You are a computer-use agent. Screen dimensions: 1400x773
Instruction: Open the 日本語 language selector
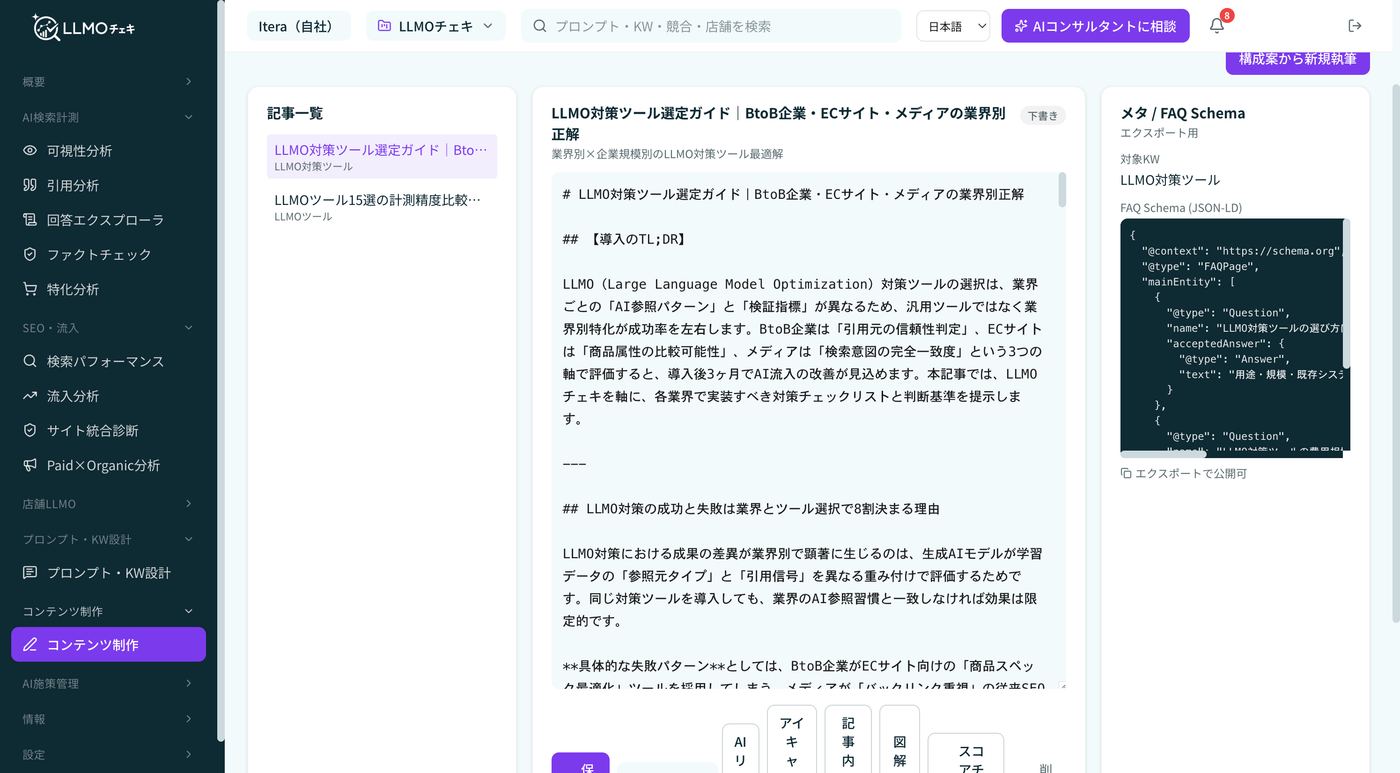[952, 26]
